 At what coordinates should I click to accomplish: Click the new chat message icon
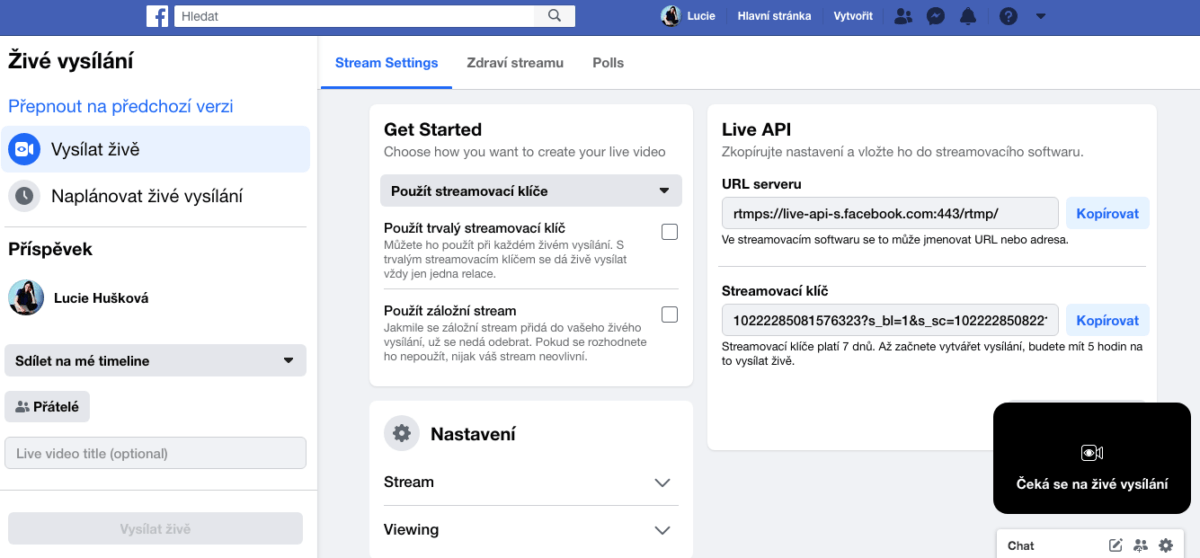[x=1116, y=545]
